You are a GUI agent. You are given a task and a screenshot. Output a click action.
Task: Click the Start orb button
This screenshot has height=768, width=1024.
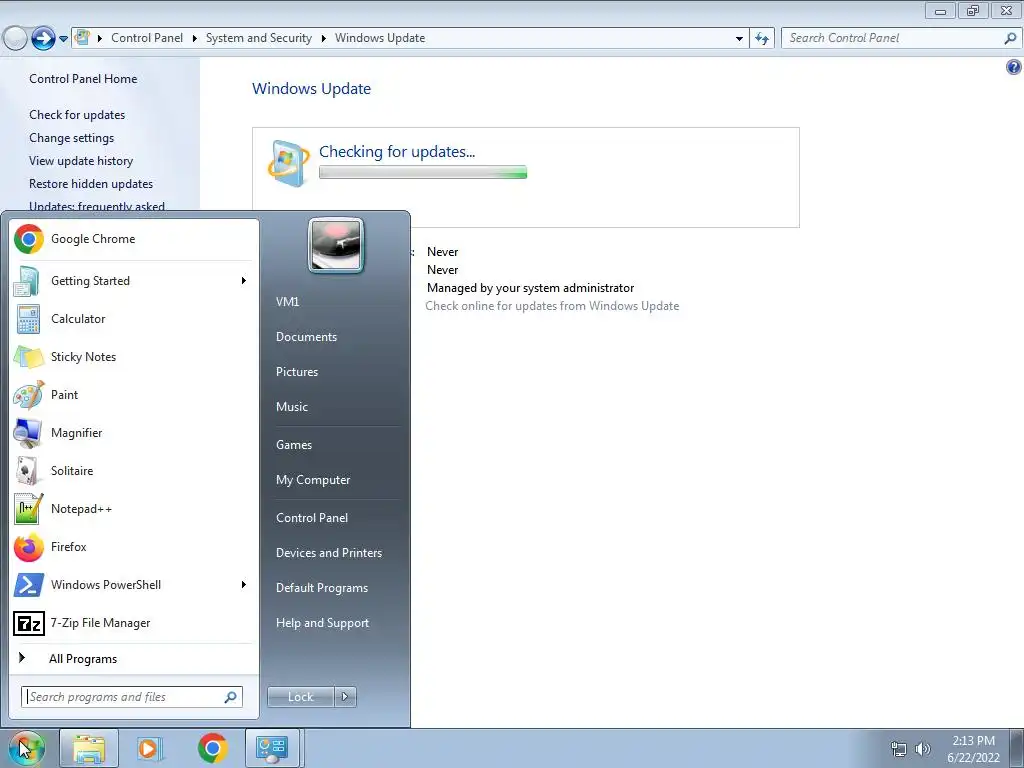click(26, 748)
